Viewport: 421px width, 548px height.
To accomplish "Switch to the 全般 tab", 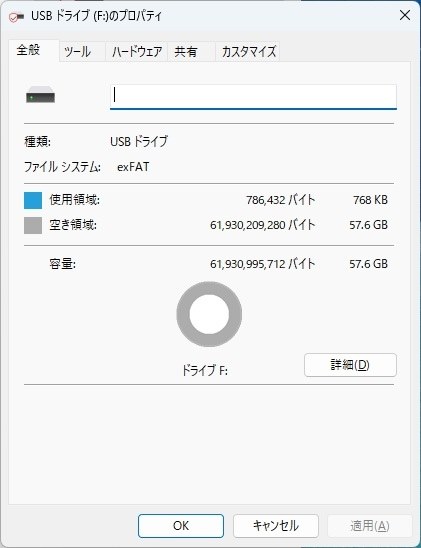I will point(29,50).
